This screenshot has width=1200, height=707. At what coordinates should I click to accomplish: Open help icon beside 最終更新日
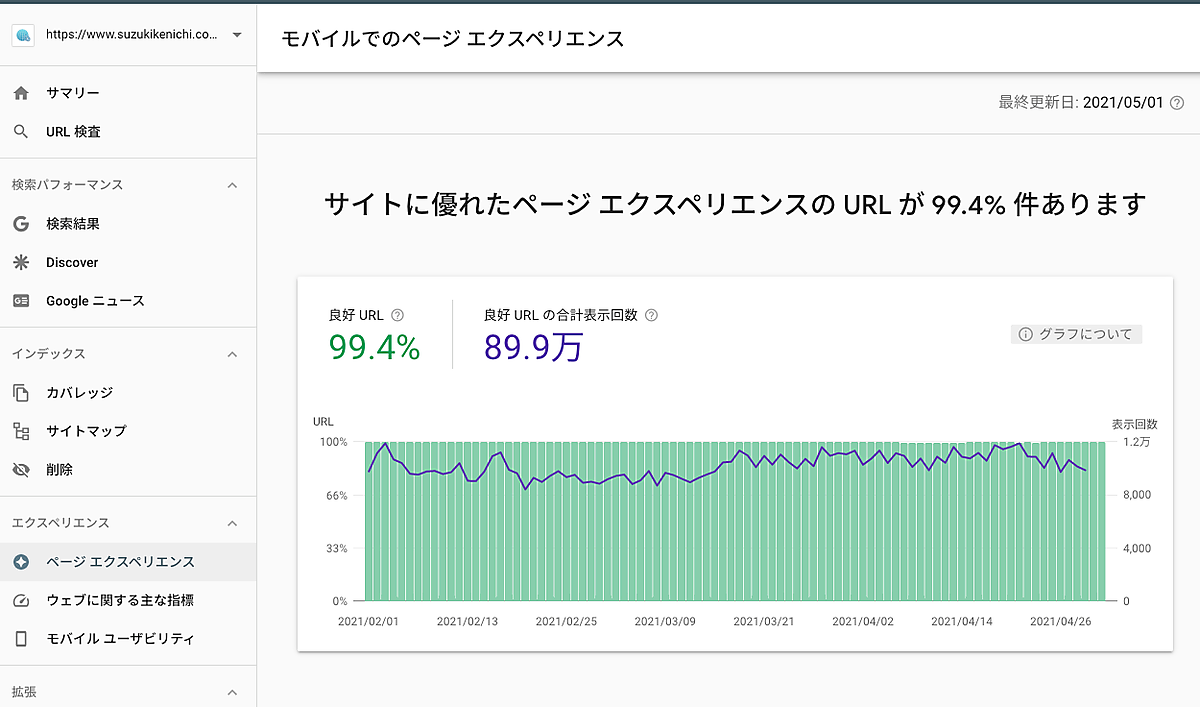[1177, 103]
